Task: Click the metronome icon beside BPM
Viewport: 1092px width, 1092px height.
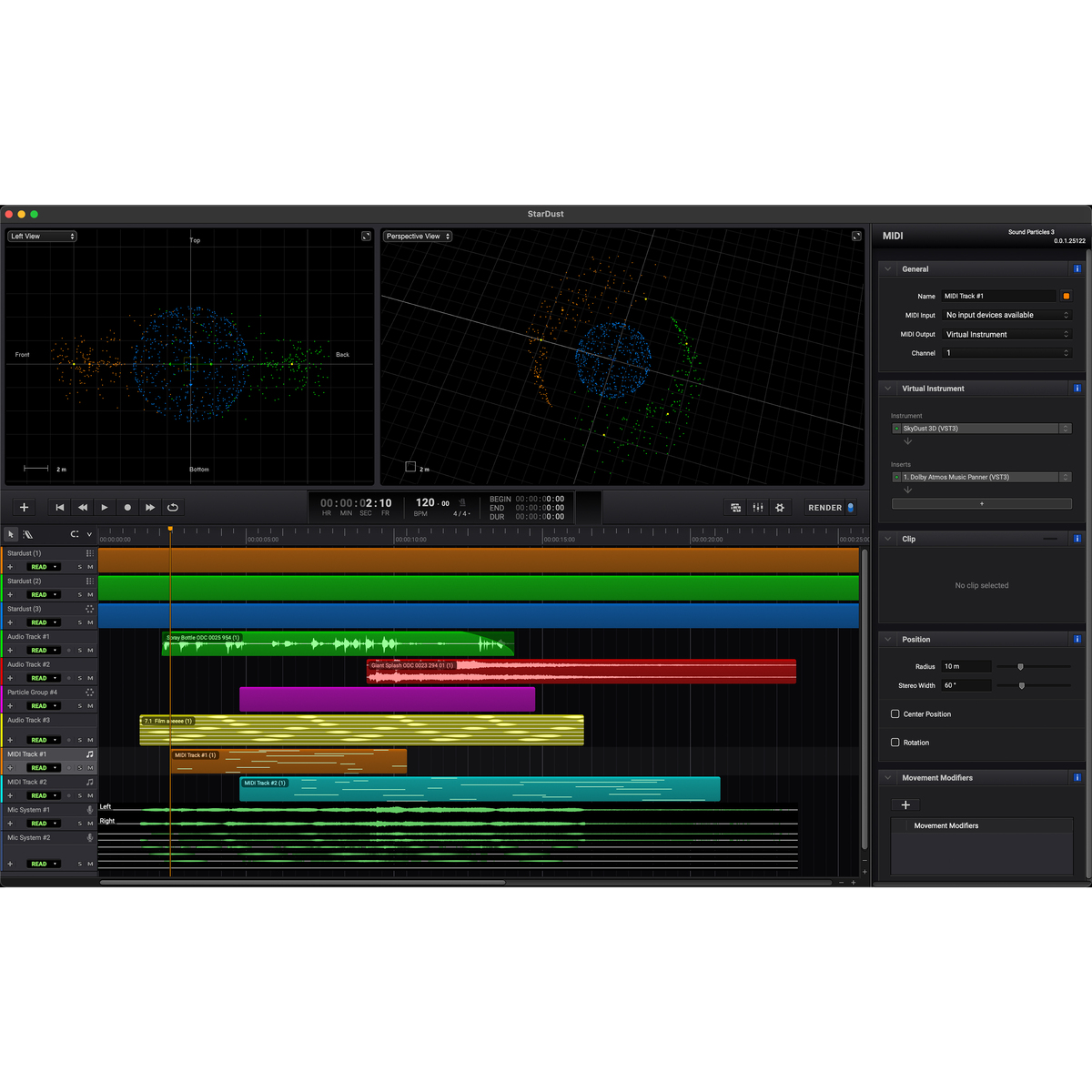Action: click(462, 502)
